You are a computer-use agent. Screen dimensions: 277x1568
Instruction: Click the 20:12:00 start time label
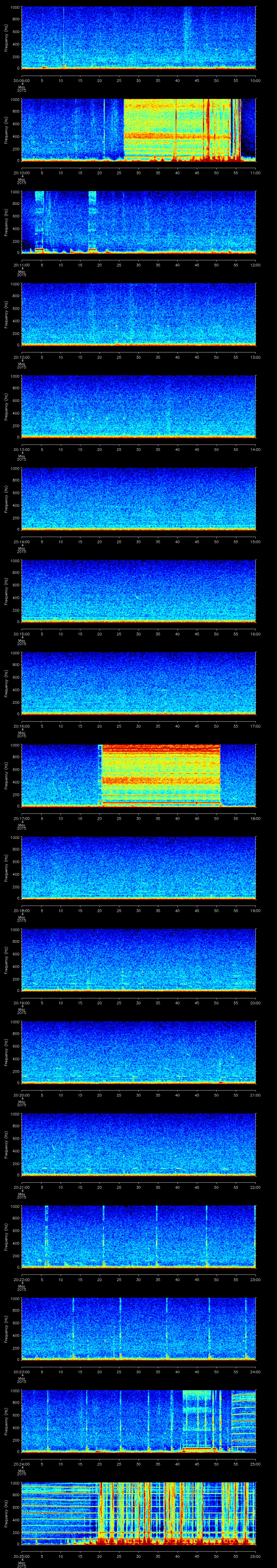(21, 357)
